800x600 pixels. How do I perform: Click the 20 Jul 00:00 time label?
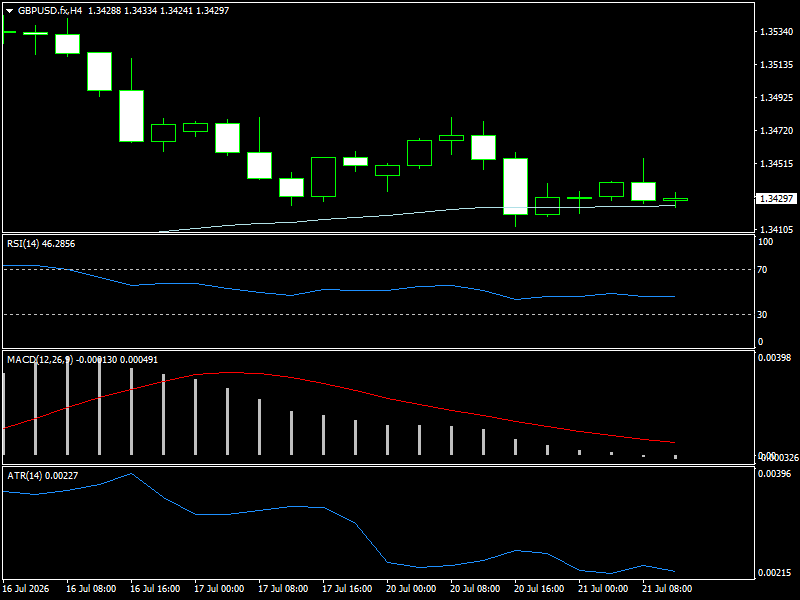coord(411,589)
